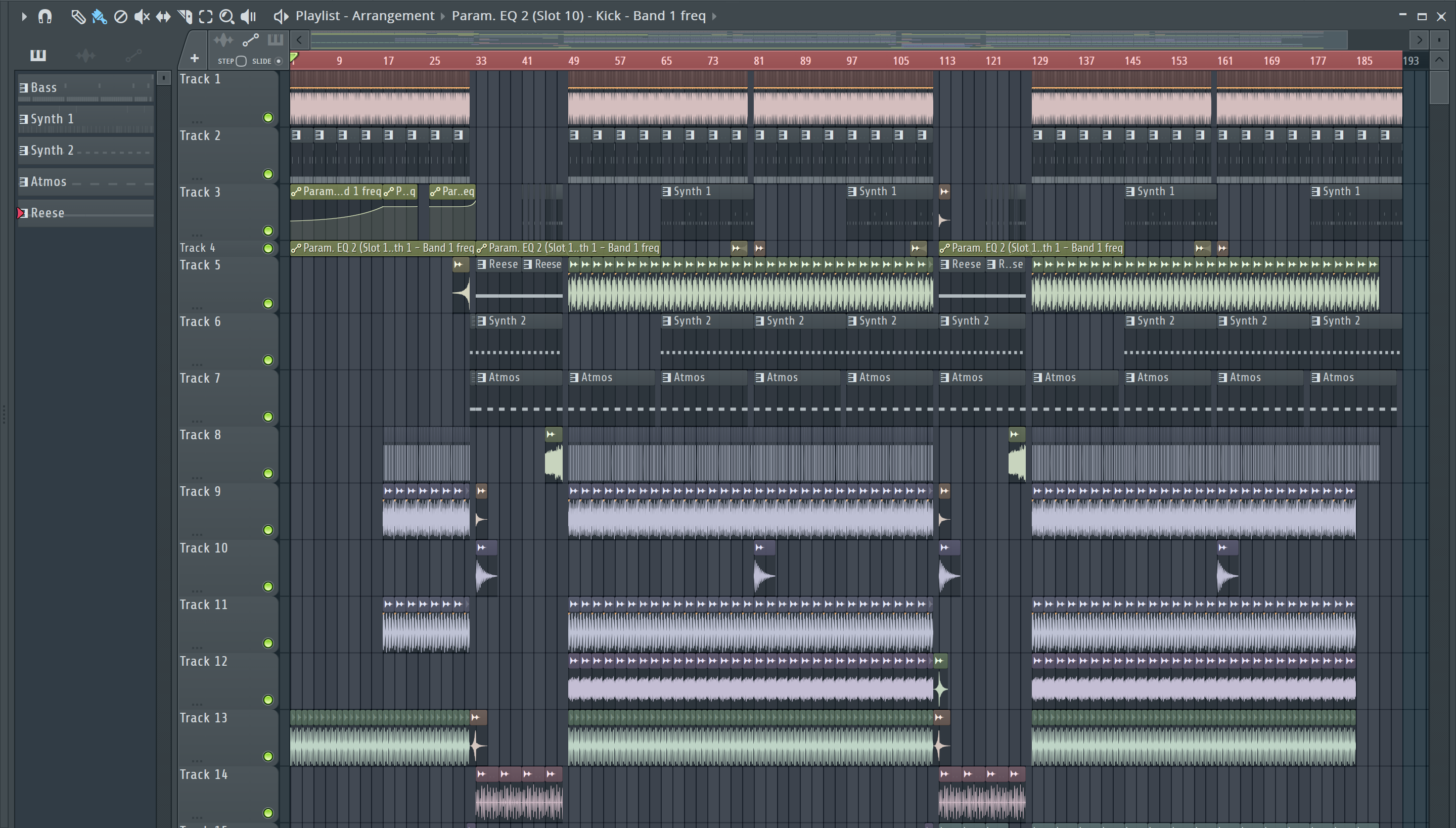Viewport: 1456px width, 828px height.
Task: Select the Bass pattern in the picker
Action: pos(85,87)
